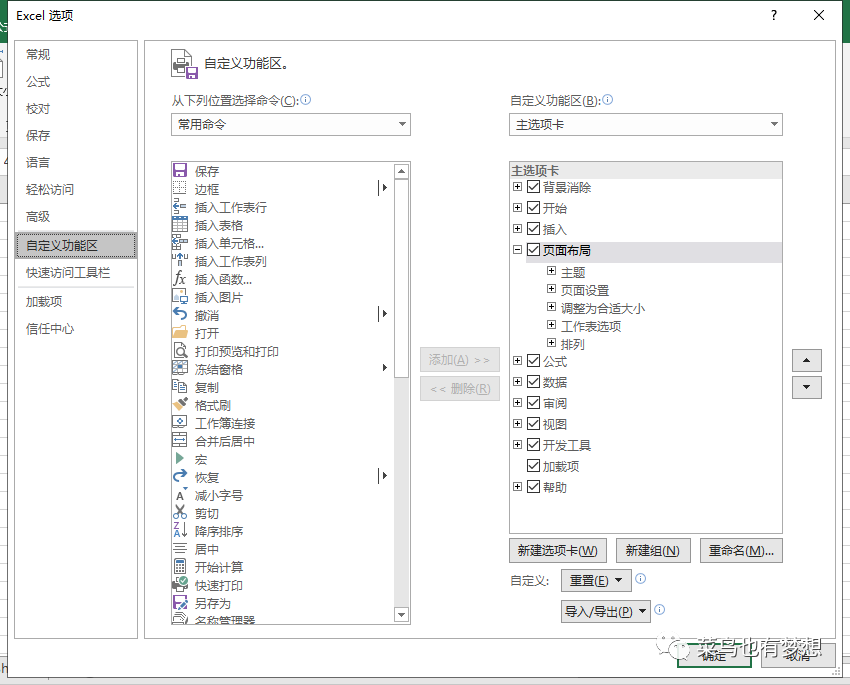Click the move up arrow button

(x=807, y=360)
